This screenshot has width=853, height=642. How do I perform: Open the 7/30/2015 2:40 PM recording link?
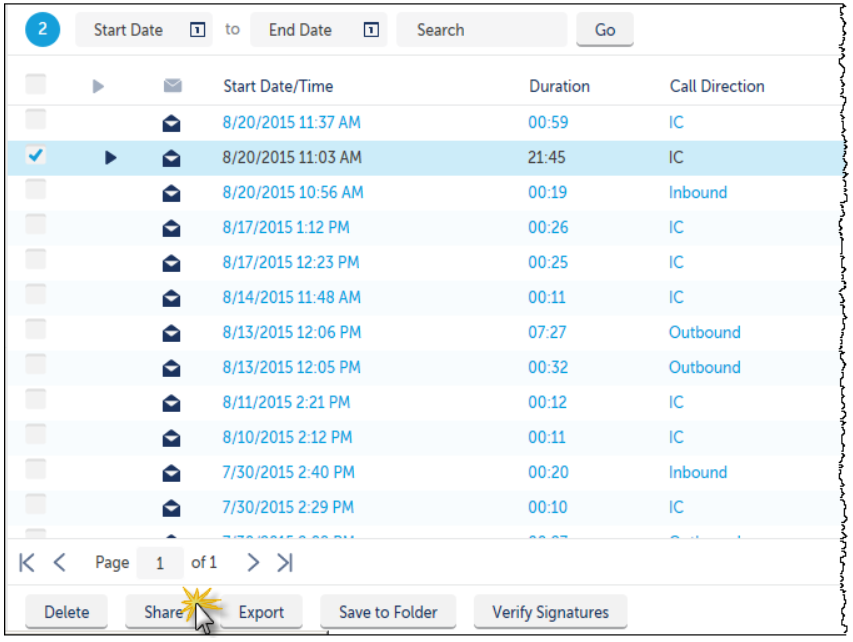click(x=288, y=472)
